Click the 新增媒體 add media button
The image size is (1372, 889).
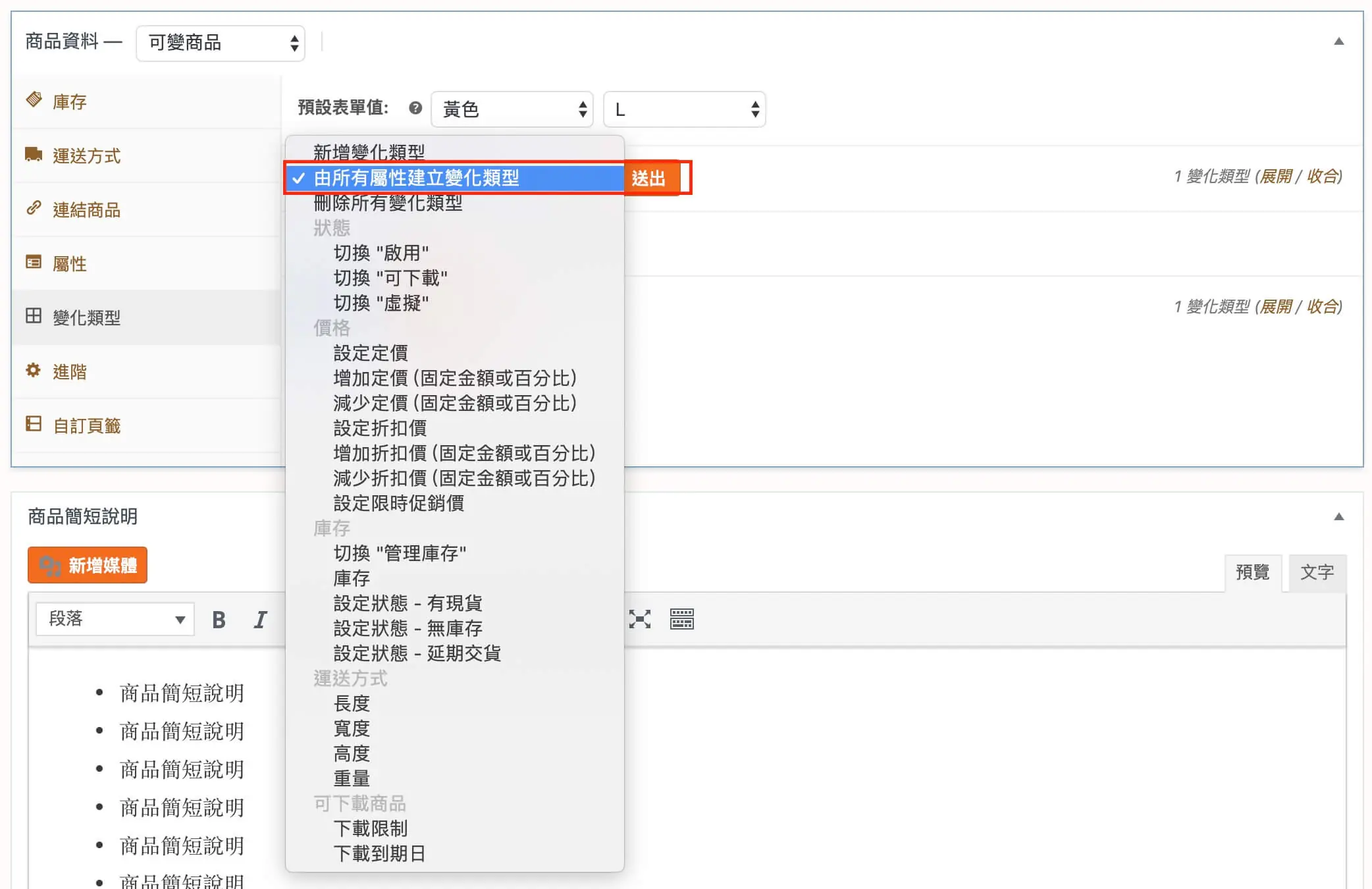pos(88,565)
